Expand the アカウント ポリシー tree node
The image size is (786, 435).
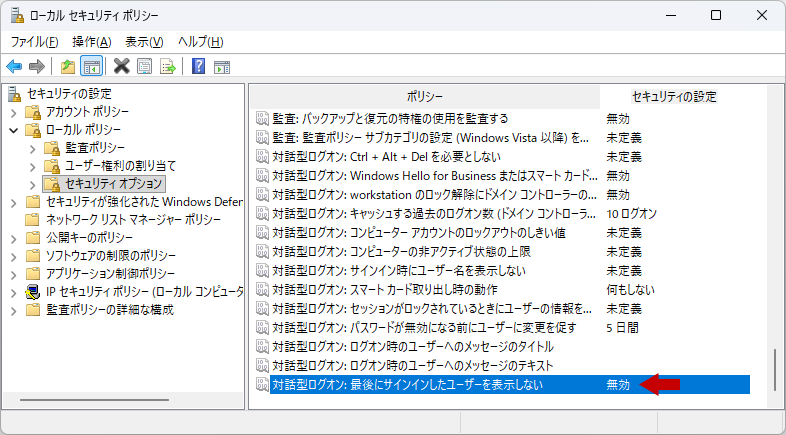(x=13, y=112)
